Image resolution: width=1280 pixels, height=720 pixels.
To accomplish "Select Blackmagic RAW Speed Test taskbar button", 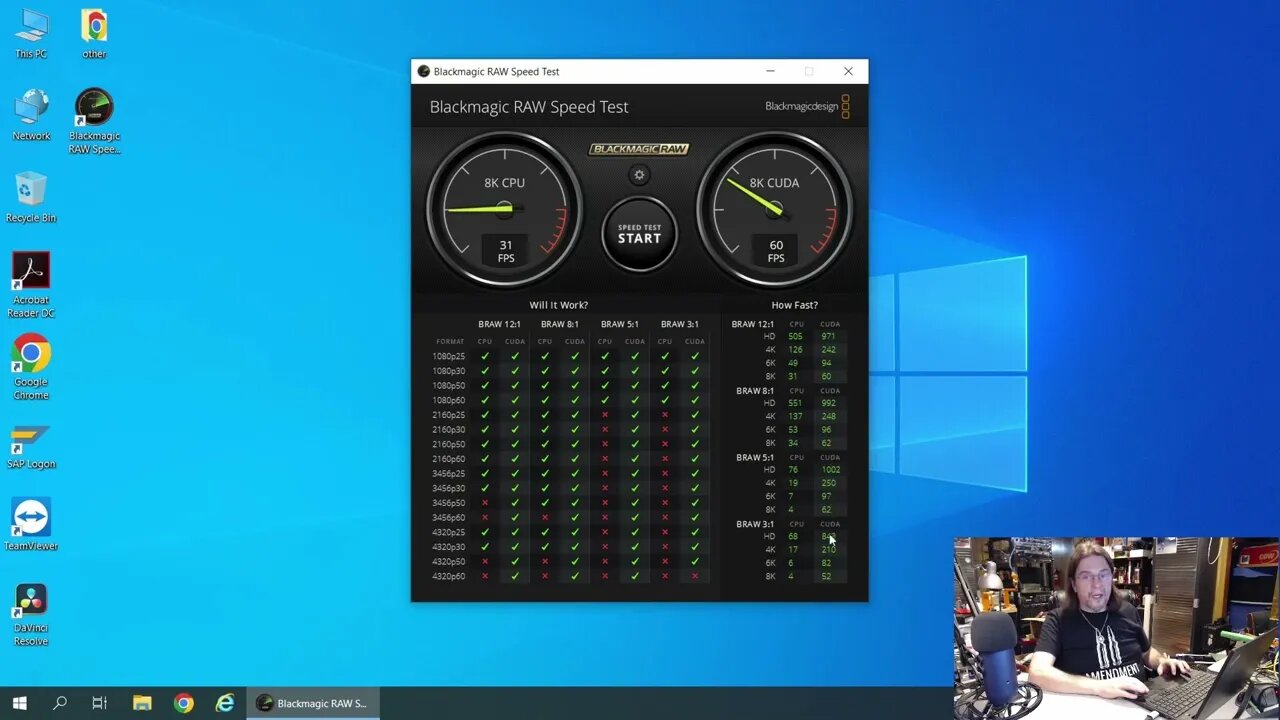I will [313, 703].
